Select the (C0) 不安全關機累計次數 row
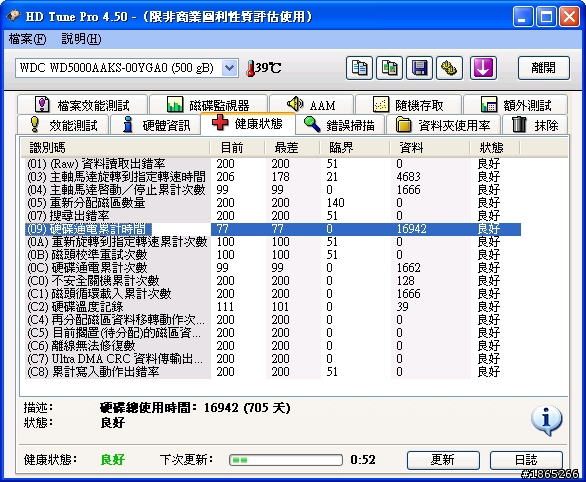The height and width of the screenshot is (482, 586). click(273, 281)
